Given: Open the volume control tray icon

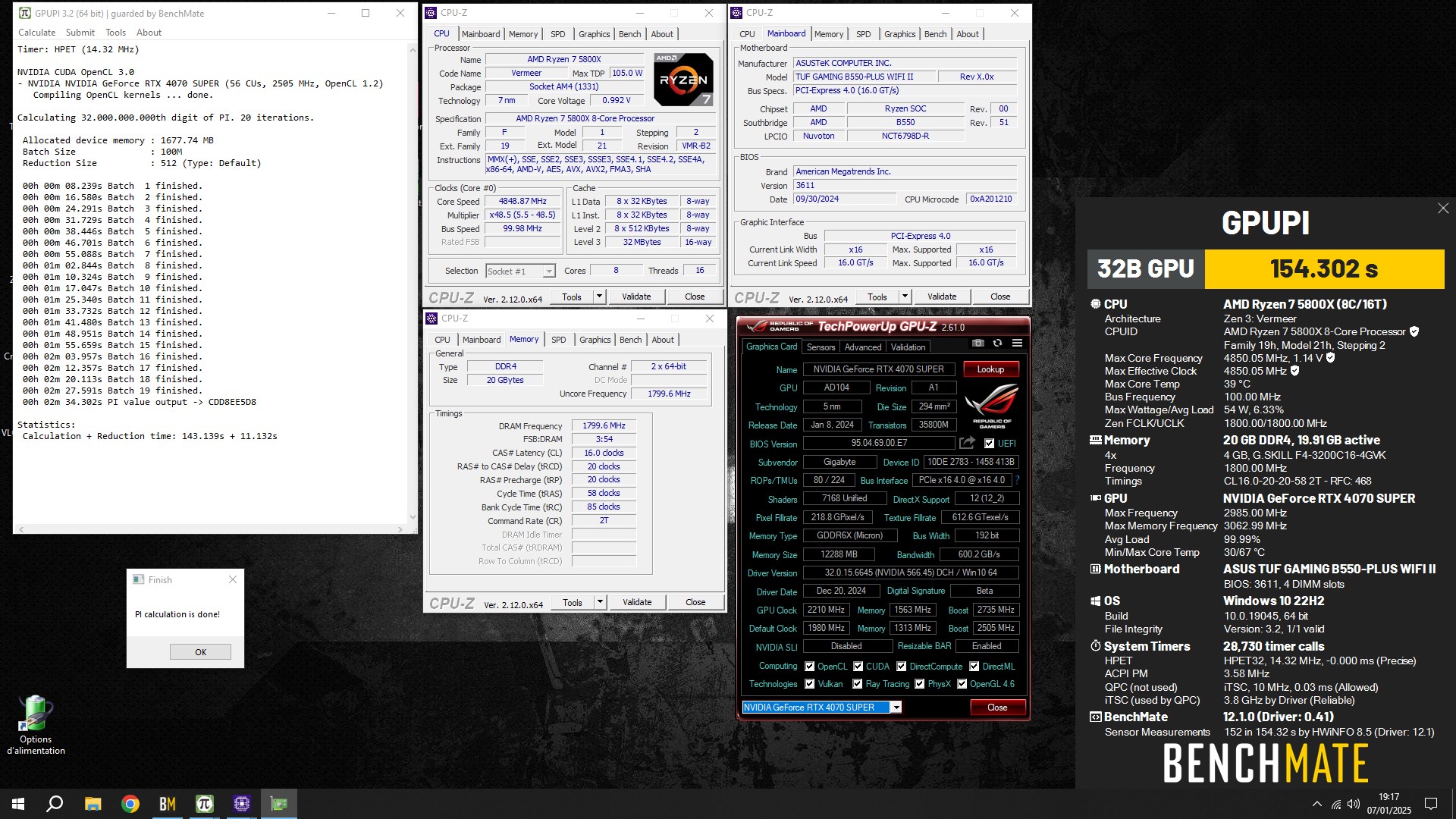Looking at the screenshot, I should pyautogui.click(x=1354, y=804).
